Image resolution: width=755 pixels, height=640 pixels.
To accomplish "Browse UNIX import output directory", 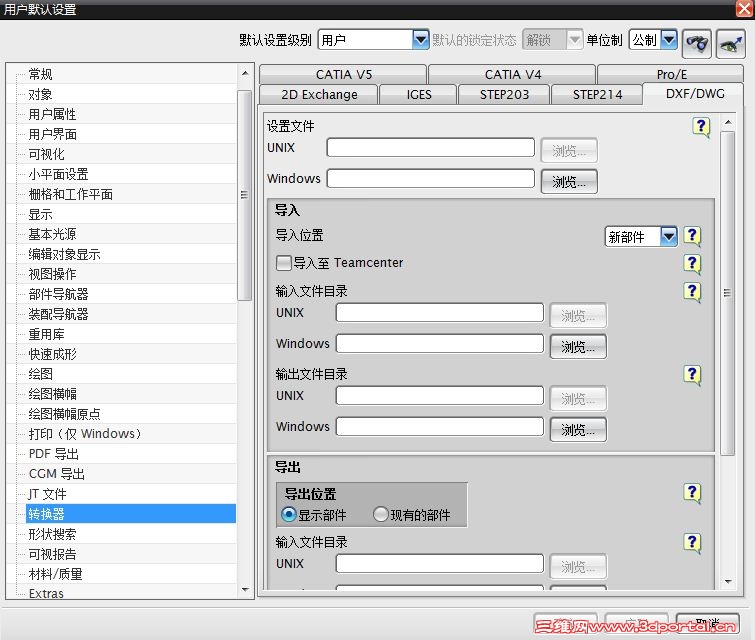I will 578,399.
